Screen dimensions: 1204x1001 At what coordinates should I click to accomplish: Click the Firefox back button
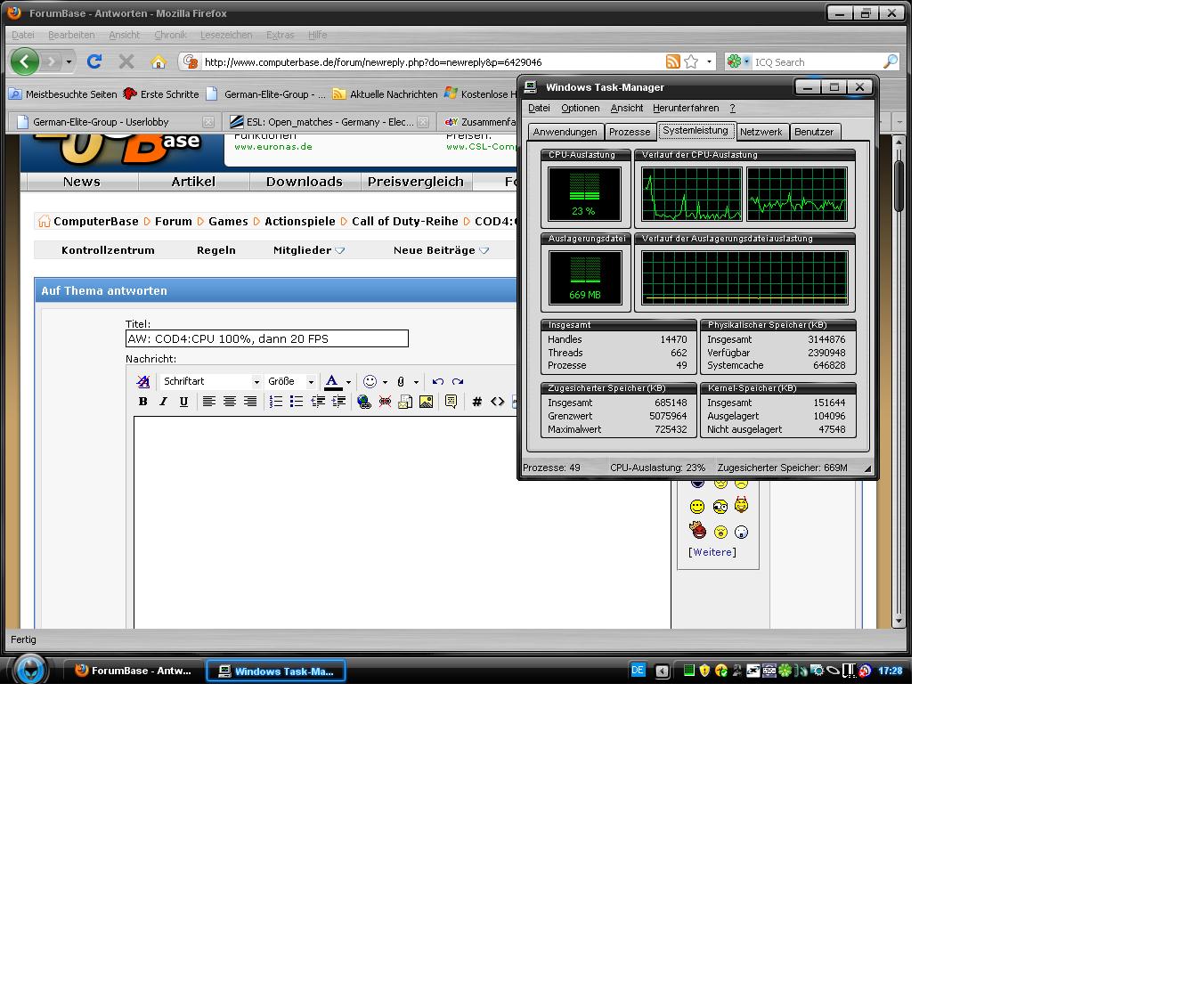pos(25,61)
